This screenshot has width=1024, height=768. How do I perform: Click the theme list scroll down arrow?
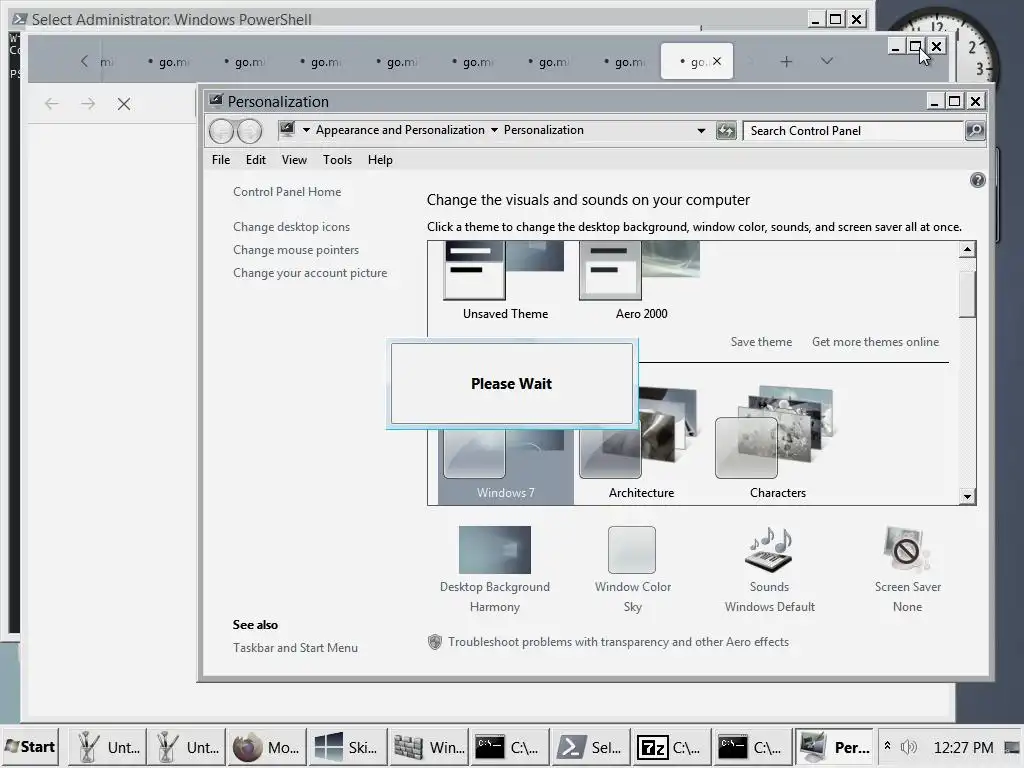tap(967, 496)
